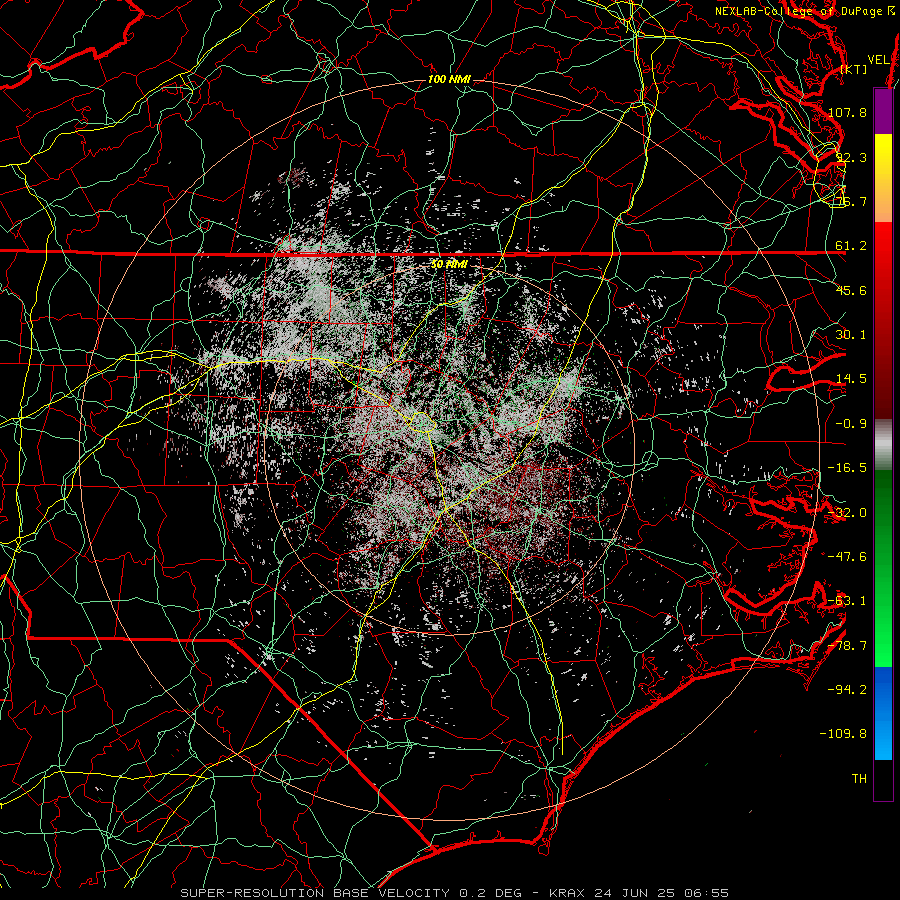The height and width of the screenshot is (900, 900).
Task: Select the -0.9 scale value
Action: 851,424
